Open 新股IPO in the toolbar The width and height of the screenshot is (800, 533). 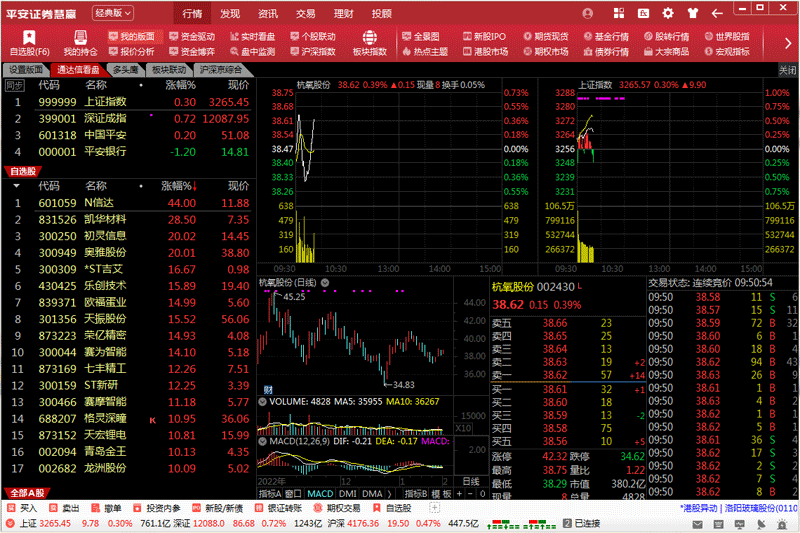click(484, 36)
